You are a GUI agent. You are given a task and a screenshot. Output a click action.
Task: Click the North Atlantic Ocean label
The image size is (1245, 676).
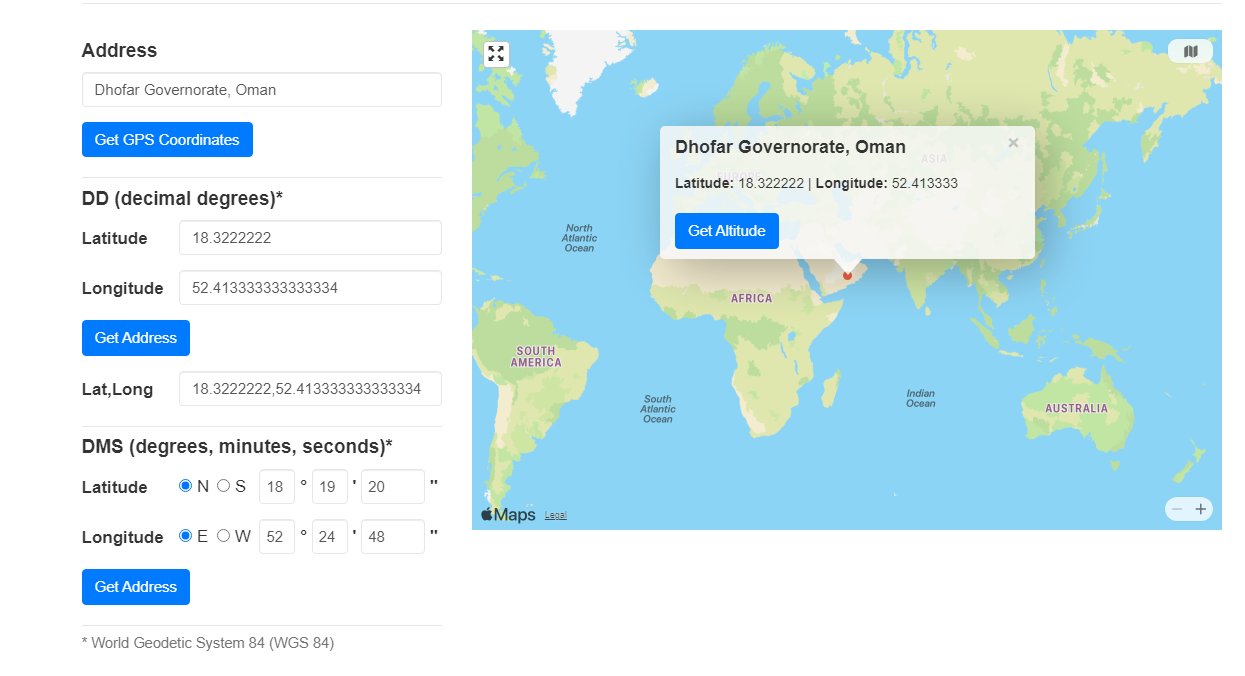point(579,238)
